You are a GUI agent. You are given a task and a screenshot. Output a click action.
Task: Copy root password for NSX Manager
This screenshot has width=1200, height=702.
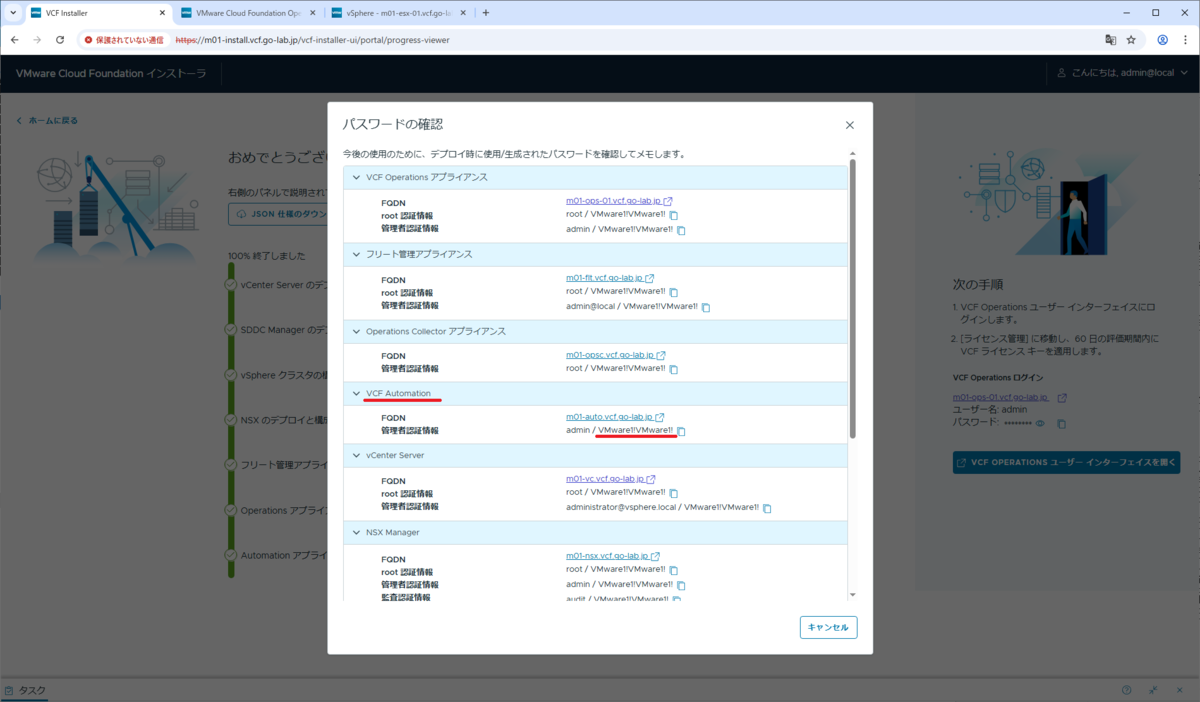click(x=673, y=571)
